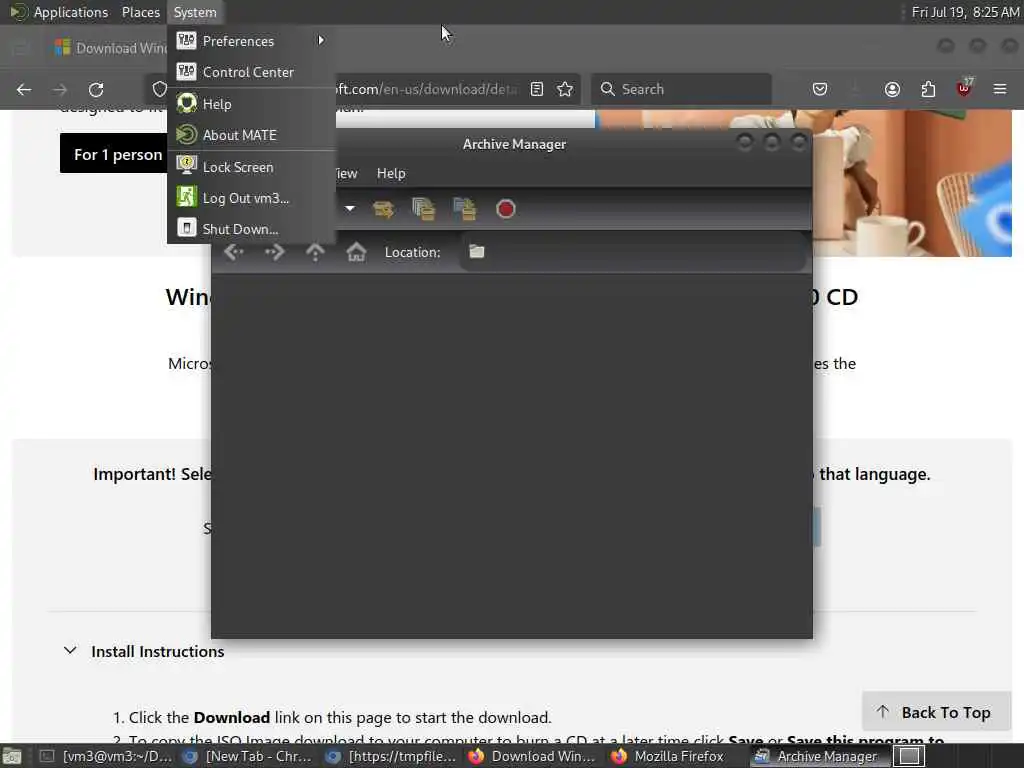This screenshot has width=1024, height=768.
Task: Select Help in the System menu
Action: tap(251, 104)
